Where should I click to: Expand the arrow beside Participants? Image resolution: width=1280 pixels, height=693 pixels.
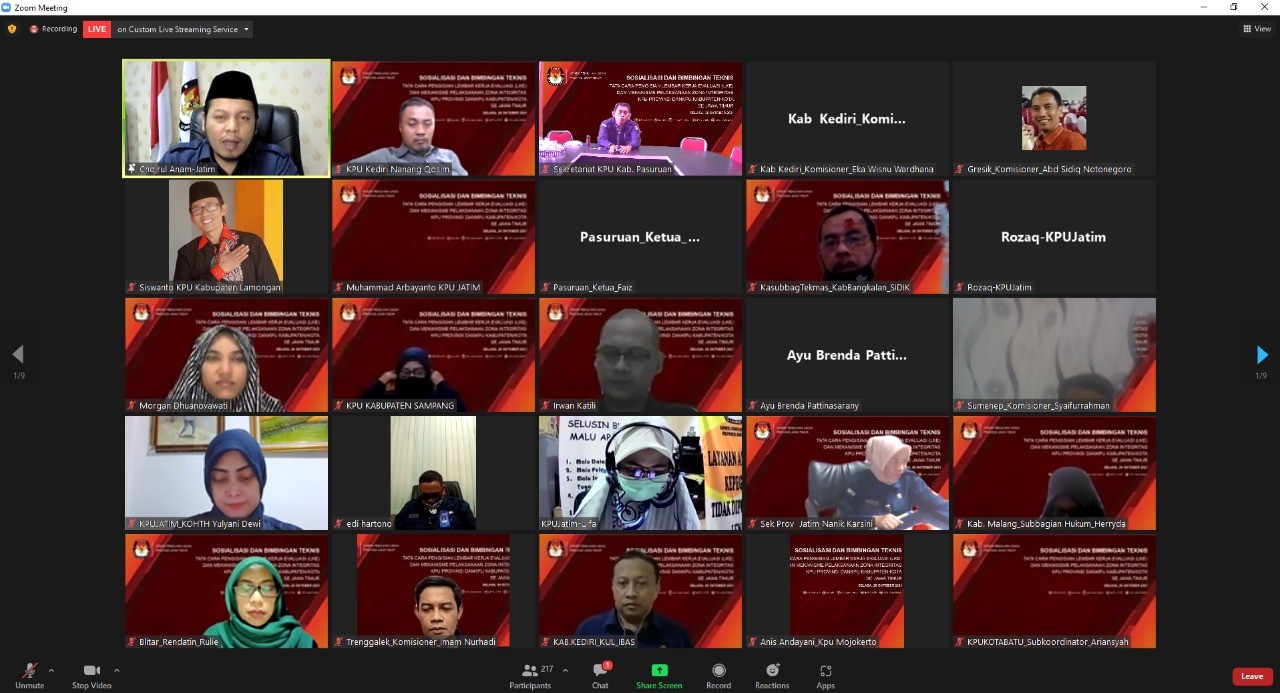tap(565, 670)
